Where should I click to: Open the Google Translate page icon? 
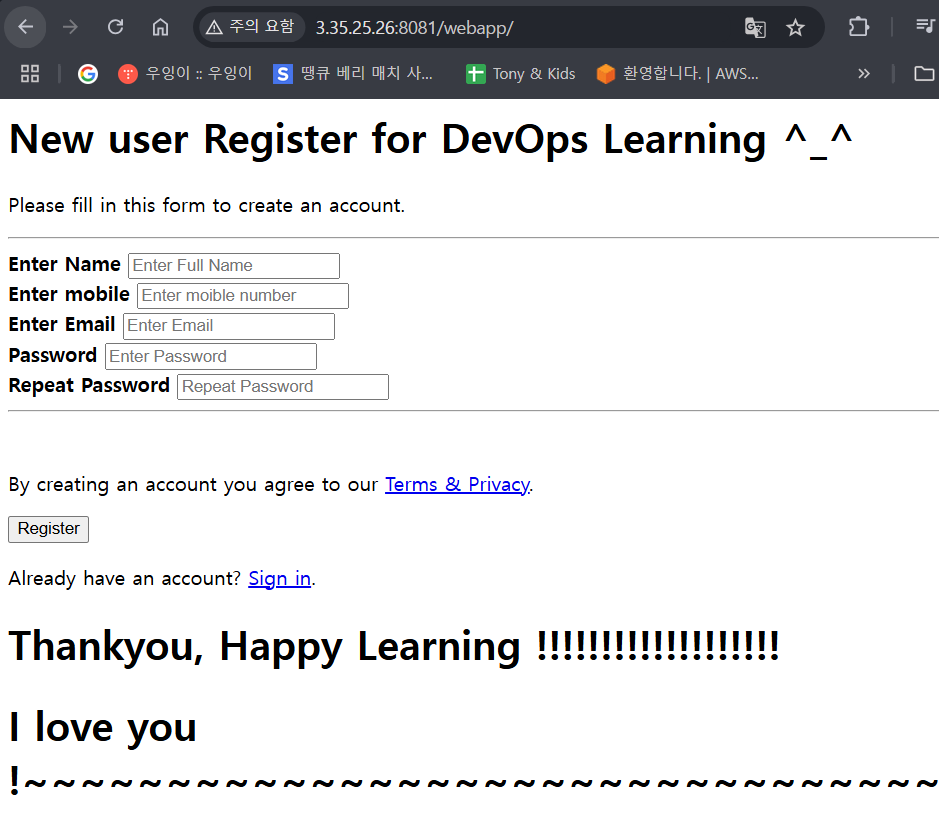tap(755, 28)
